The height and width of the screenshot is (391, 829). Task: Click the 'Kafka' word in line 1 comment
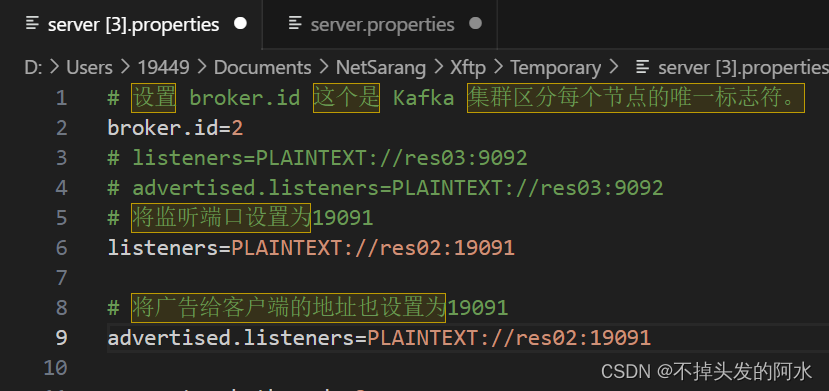423,98
